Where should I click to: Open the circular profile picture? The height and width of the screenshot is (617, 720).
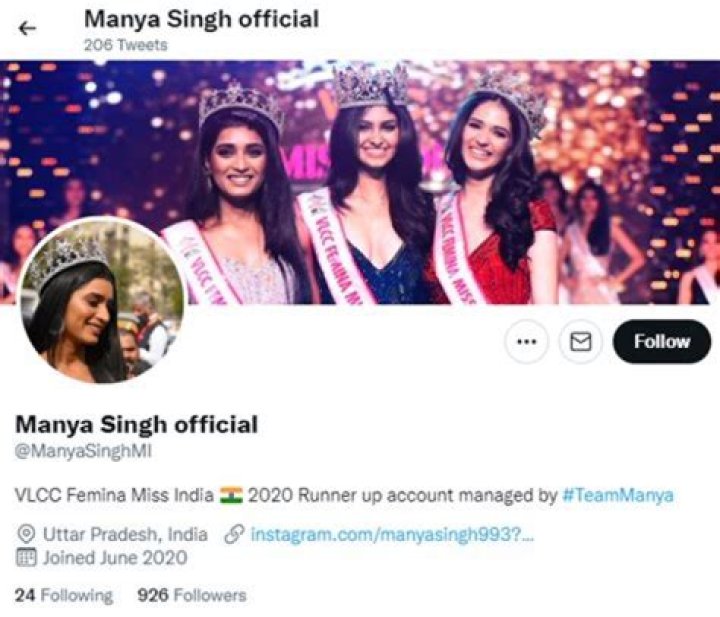coord(102,300)
